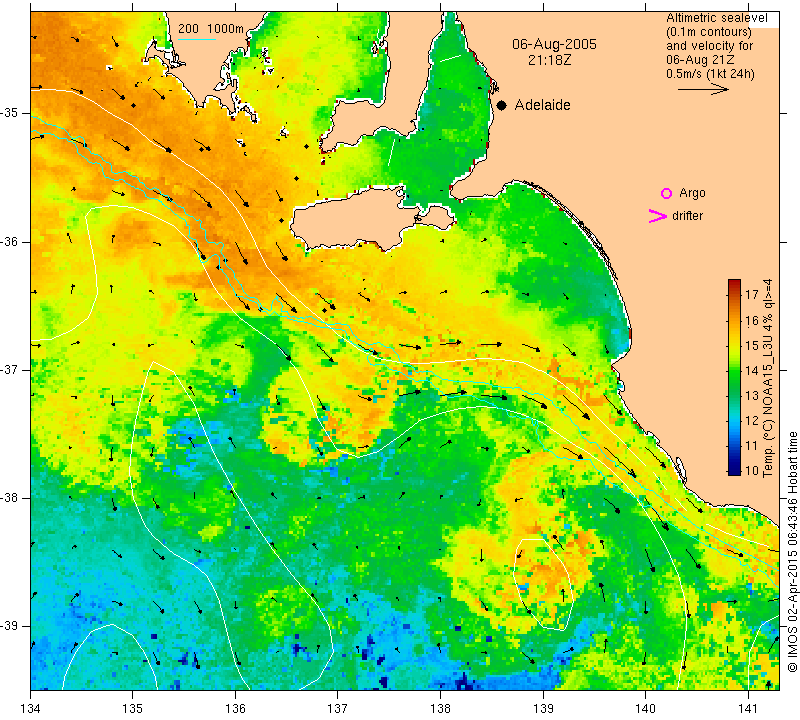Click the '06-Aug-2005' date text
The width and height of the screenshot is (800, 720).
pos(554,44)
